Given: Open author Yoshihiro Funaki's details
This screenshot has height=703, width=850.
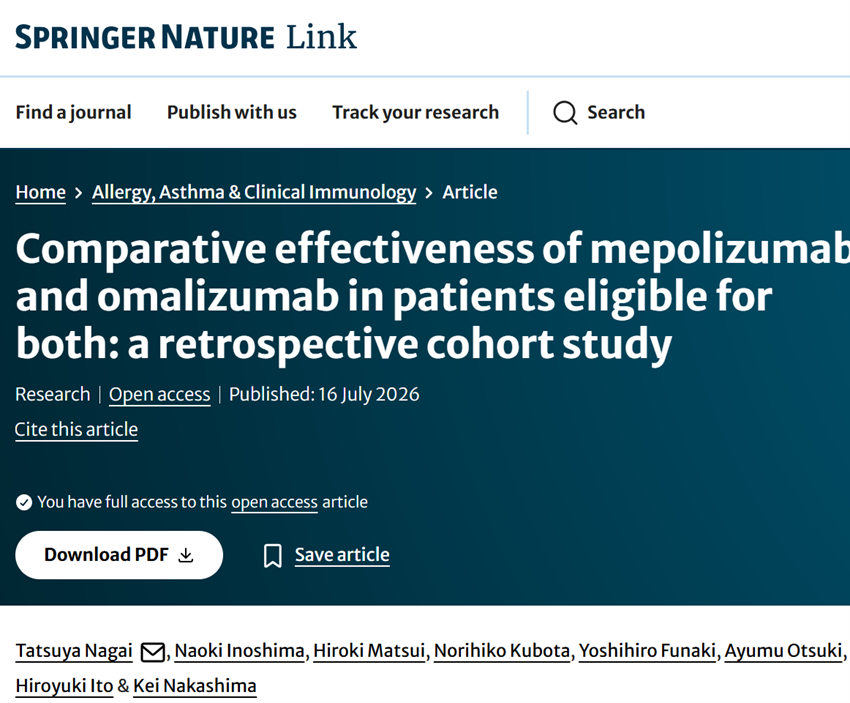Looking at the screenshot, I should click(x=647, y=651).
